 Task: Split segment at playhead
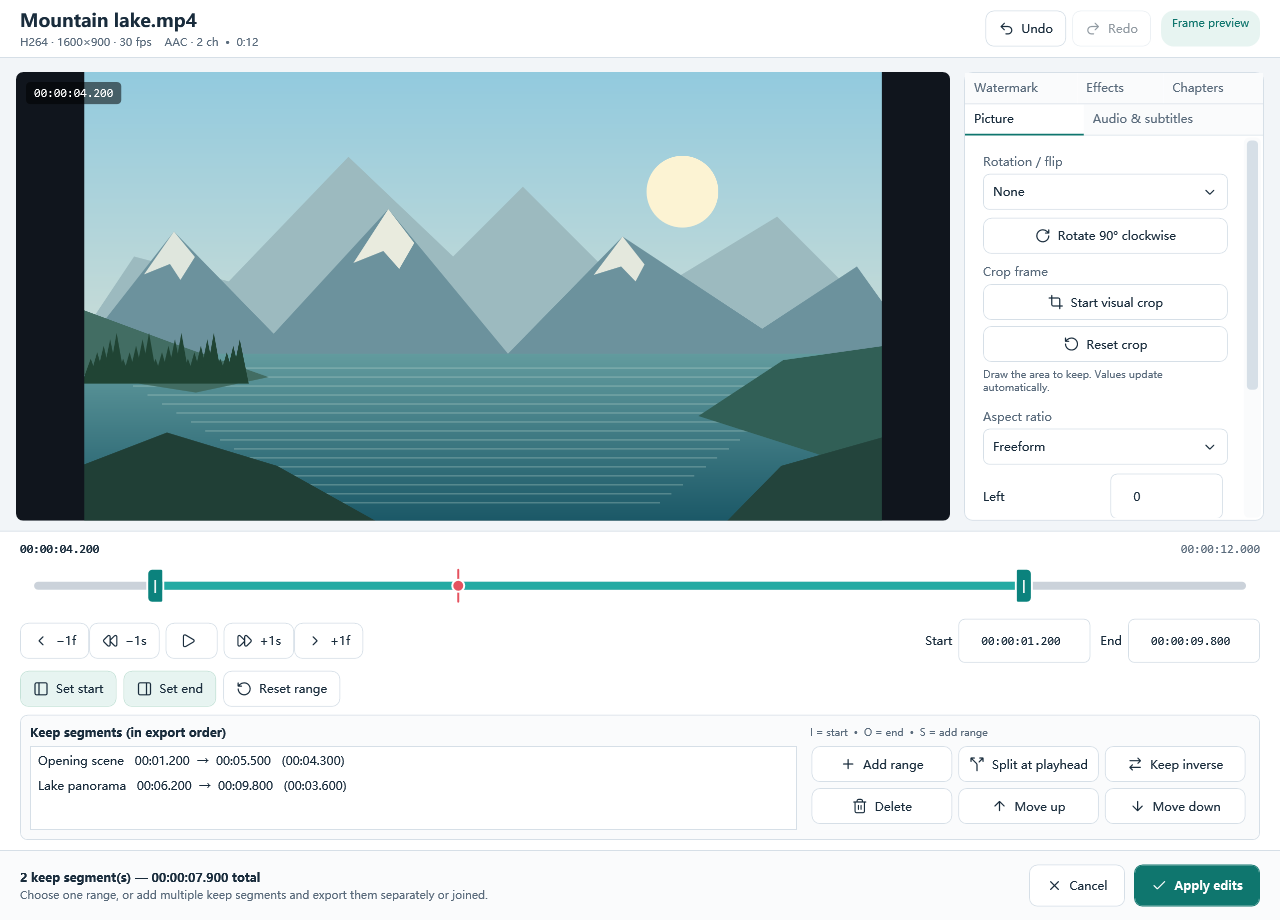pyautogui.click(x=1028, y=765)
